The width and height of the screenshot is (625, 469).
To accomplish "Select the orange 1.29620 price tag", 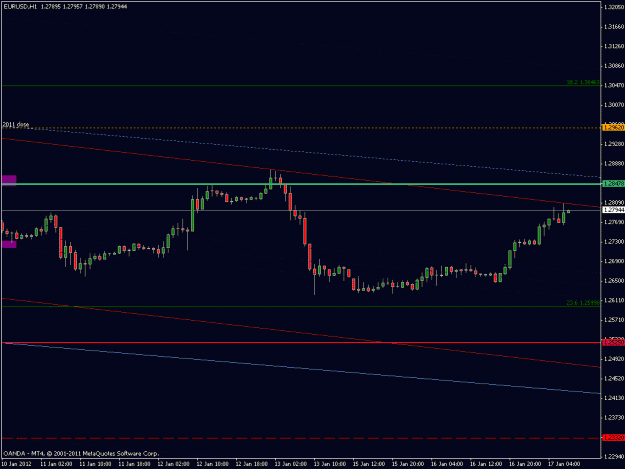I will [x=613, y=128].
